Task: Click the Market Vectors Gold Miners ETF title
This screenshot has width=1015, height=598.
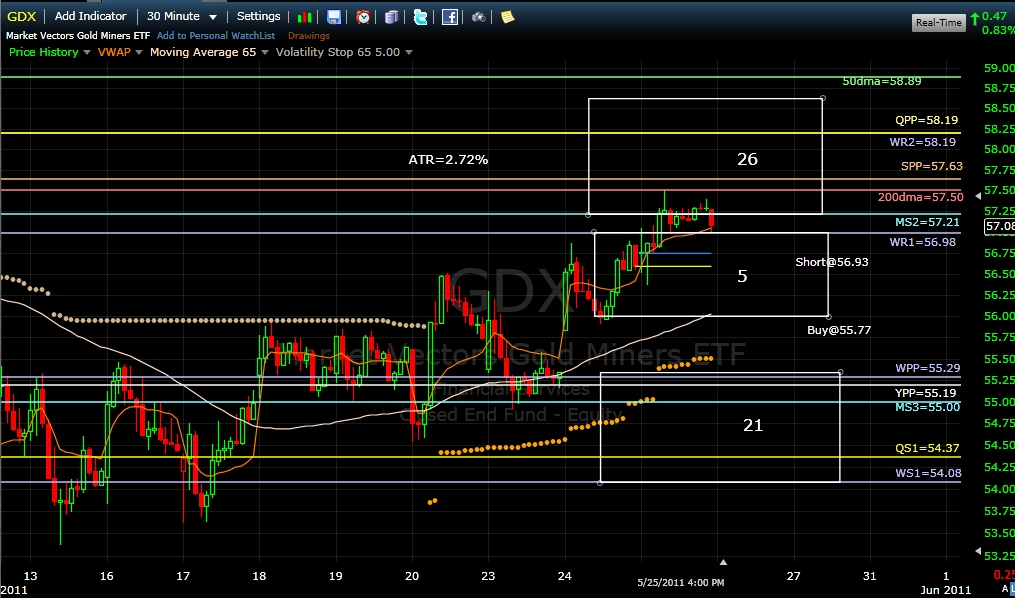Action: (x=78, y=36)
